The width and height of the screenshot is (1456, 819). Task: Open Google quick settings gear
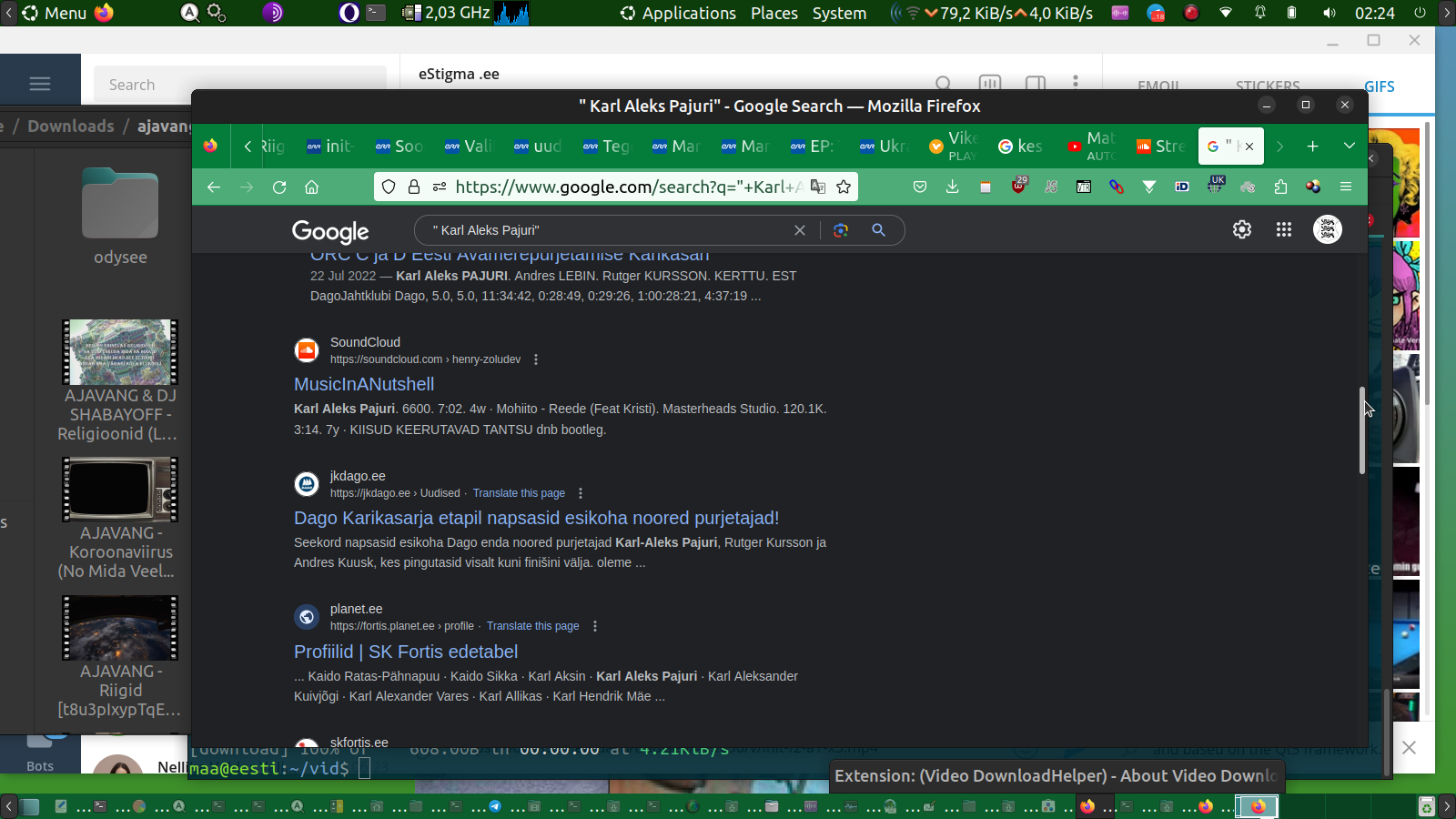(x=1242, y=229)
